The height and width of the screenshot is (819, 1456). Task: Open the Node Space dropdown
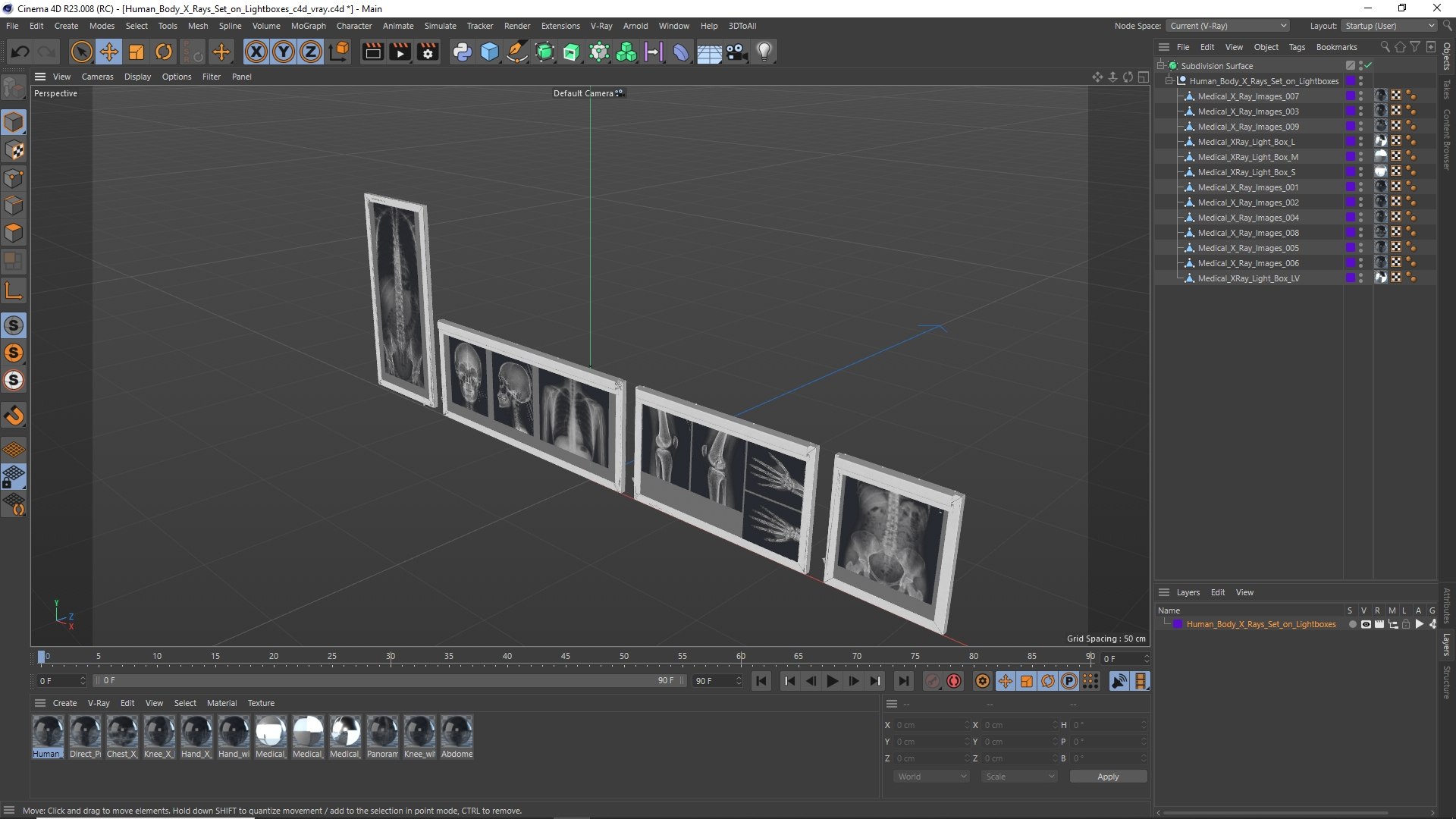pos(1228,26)
